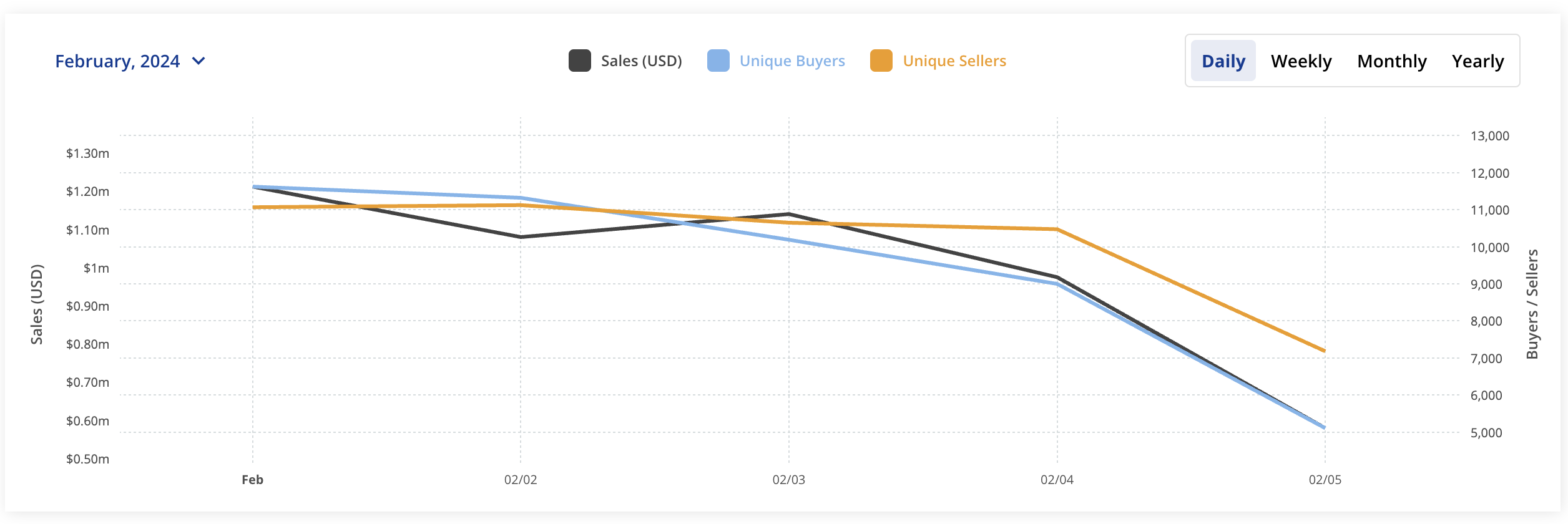1568x524 pixels.
Task: Click the Feb x-axis label
Action: point(253,480)
